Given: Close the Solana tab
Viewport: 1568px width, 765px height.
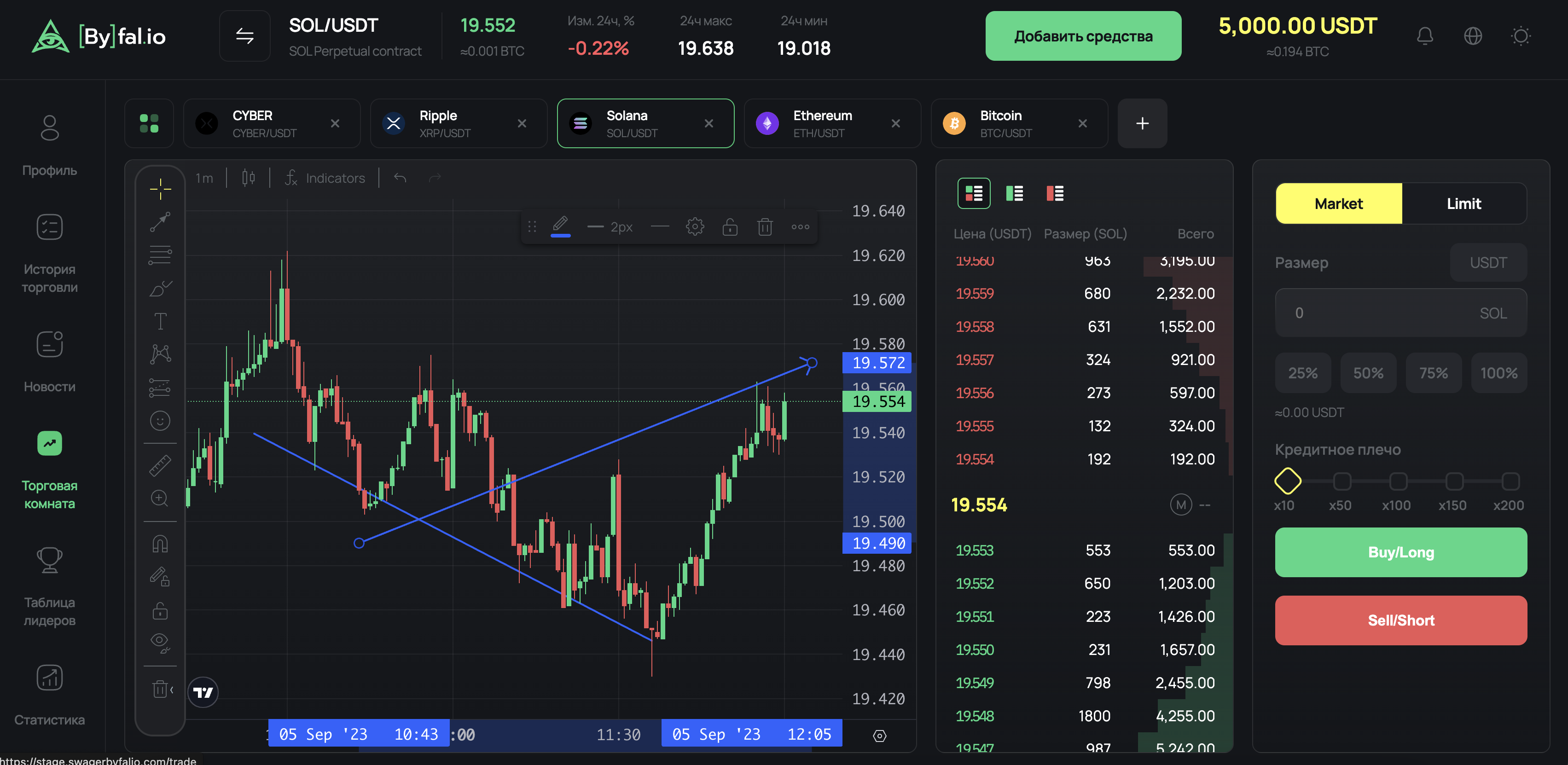Looking at the screenshot, I should click(709, 123).
